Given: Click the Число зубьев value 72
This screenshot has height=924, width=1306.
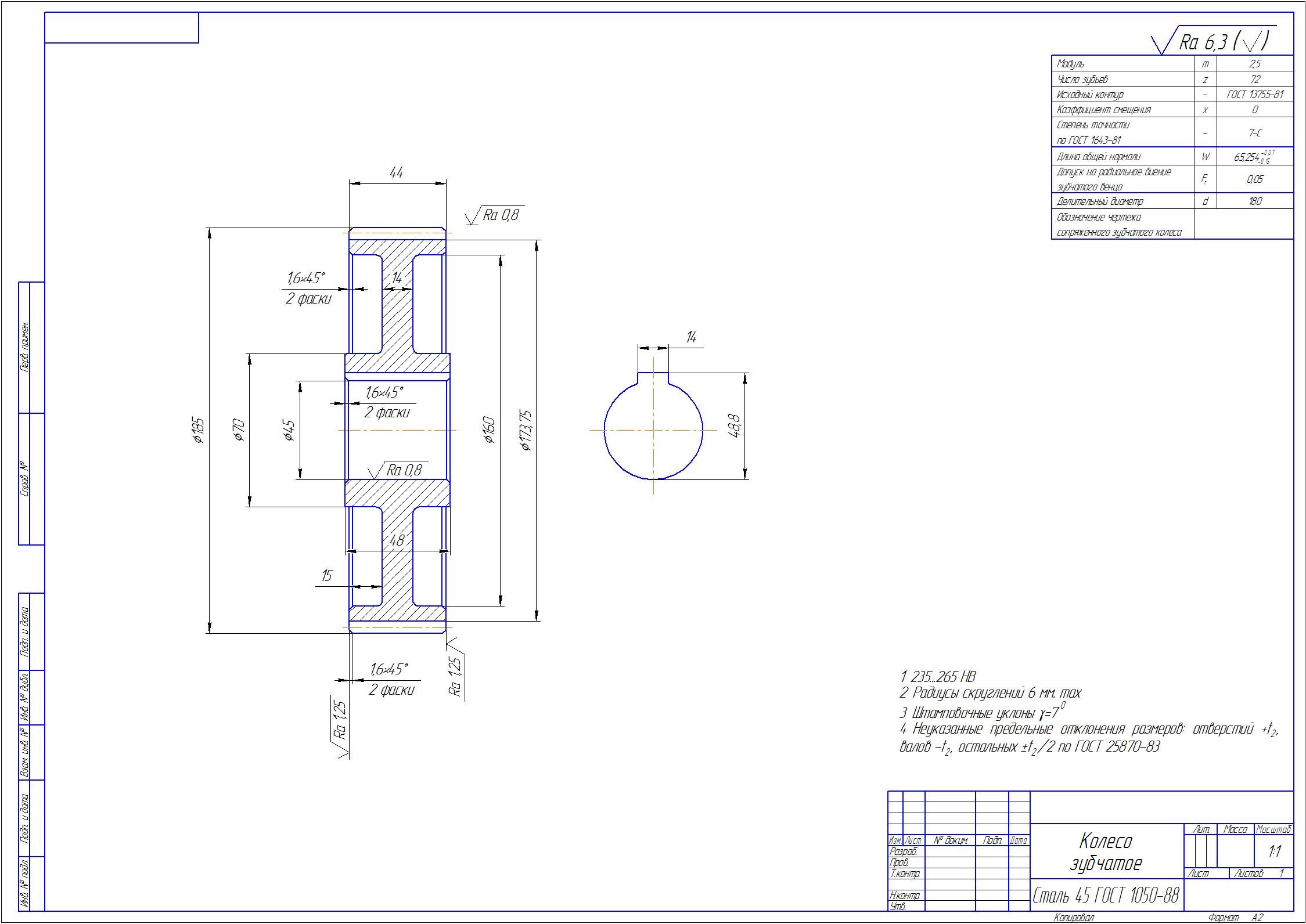Looking at the screenshot, I should click(x=1254, y=80).
